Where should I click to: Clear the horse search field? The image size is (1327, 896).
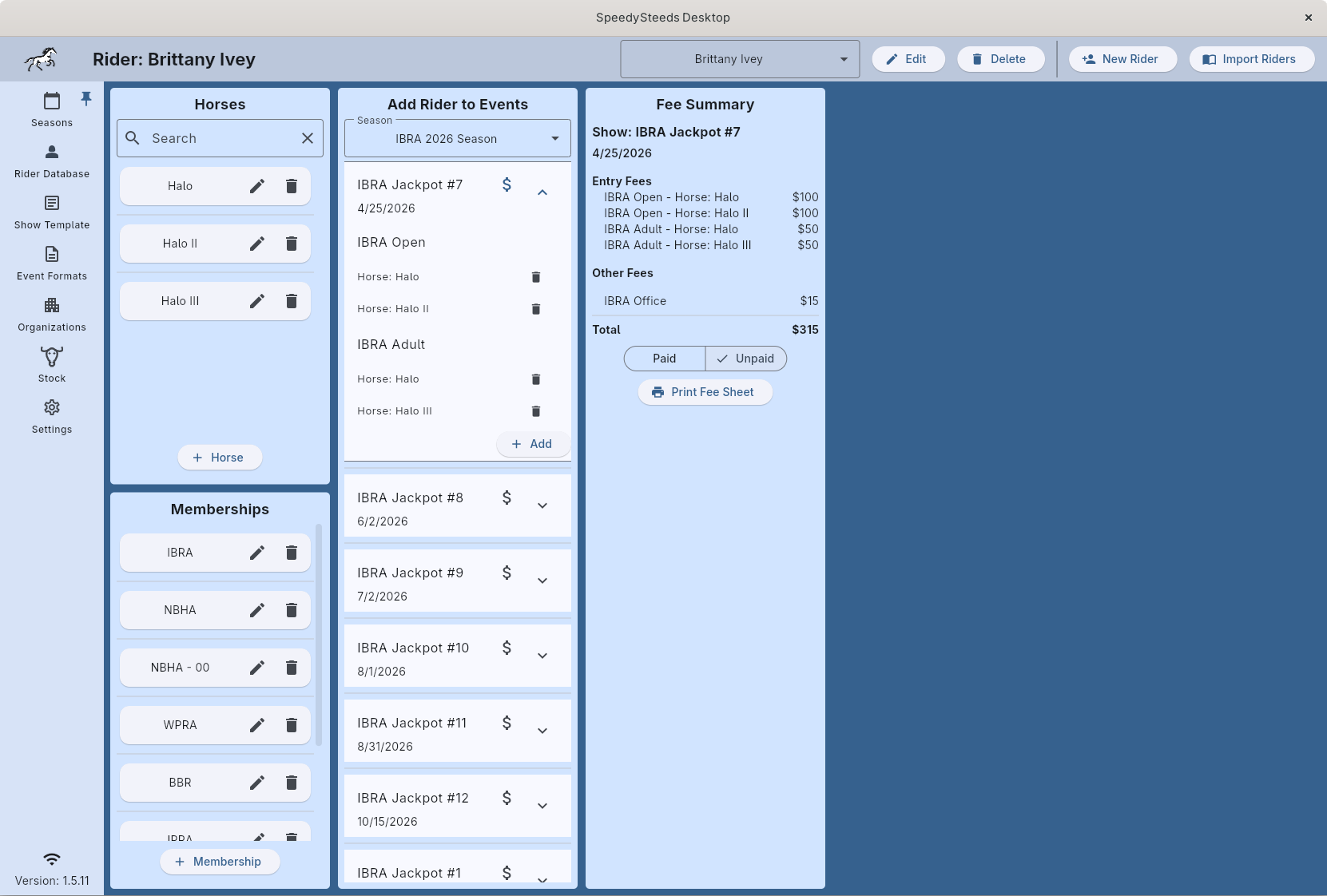(x=308, y=138)
